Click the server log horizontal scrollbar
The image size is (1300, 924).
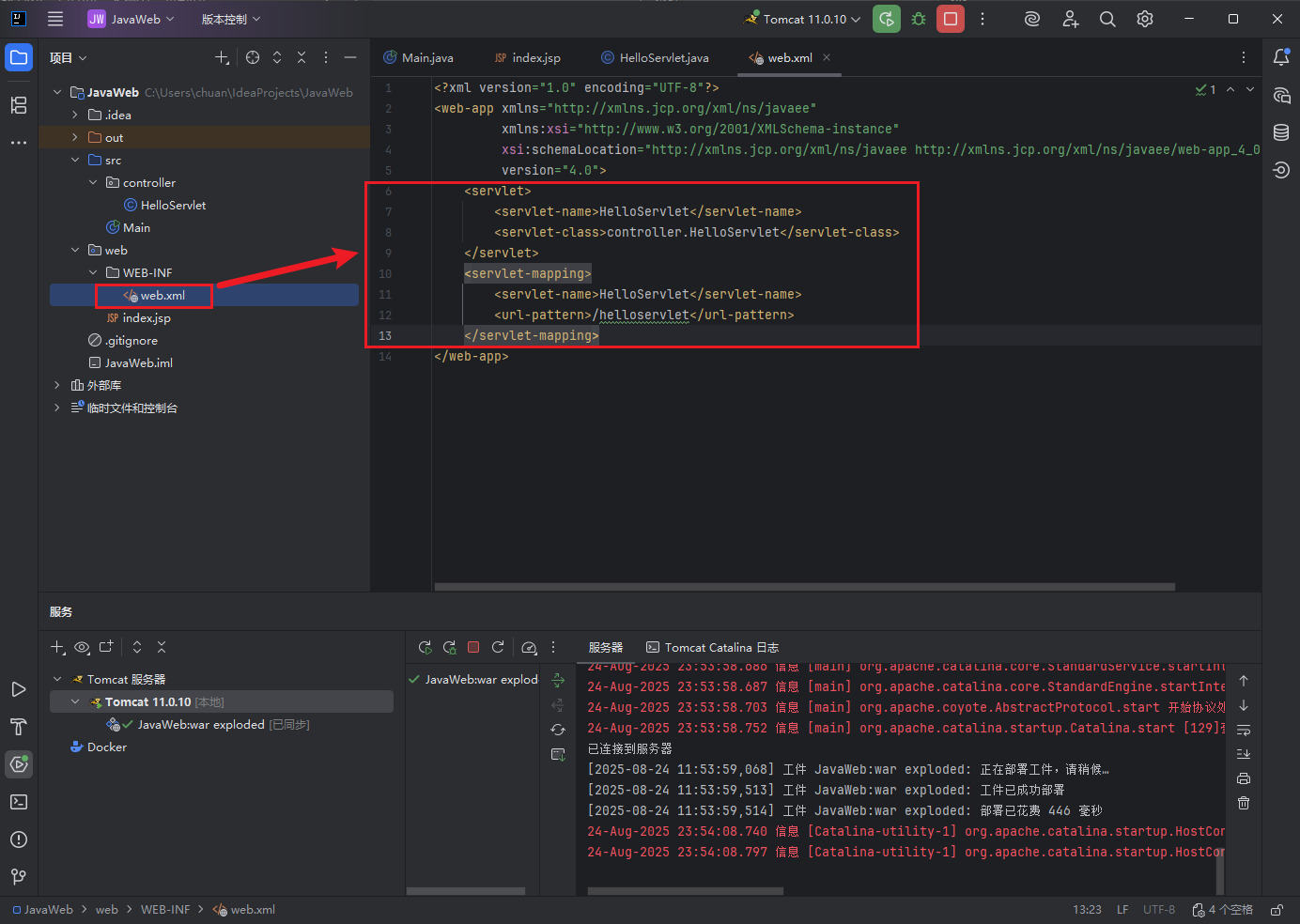tap(686, 890)
